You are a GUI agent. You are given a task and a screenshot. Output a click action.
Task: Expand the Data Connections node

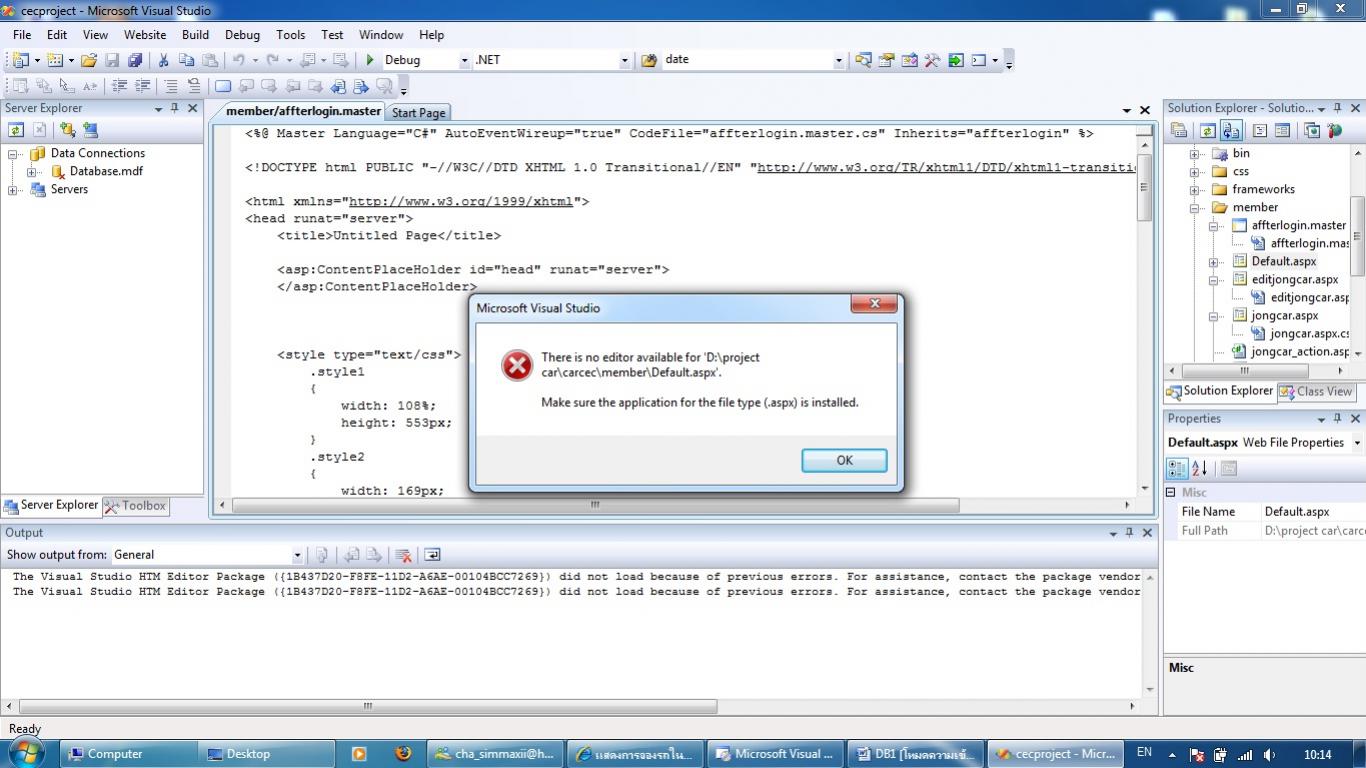tap(14, 154)
